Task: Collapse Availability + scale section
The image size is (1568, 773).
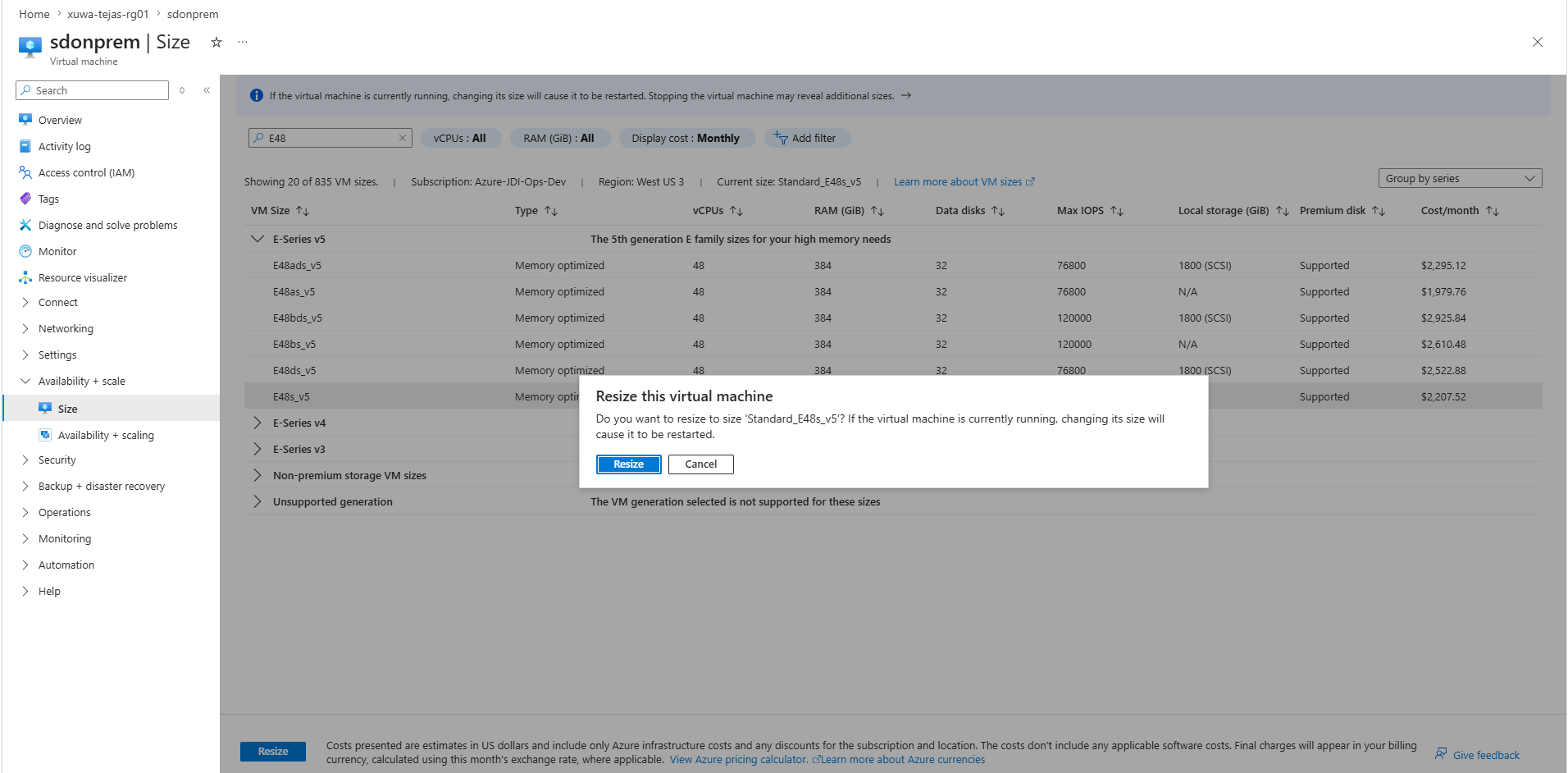Action: pos(81,381)
